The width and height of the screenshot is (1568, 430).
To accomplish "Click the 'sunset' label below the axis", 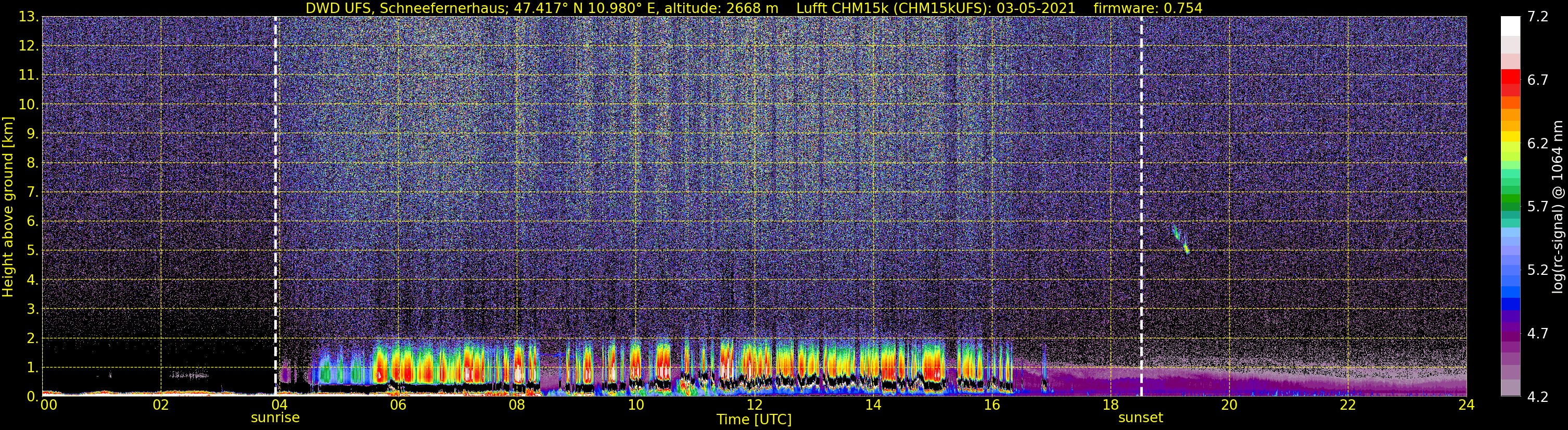I will point(1141,418).
